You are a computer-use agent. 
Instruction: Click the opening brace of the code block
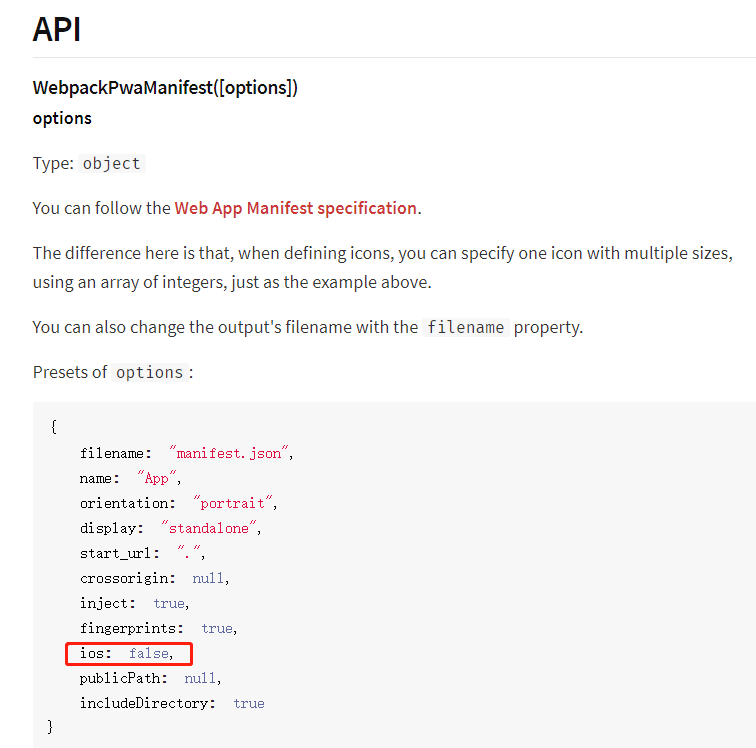[x=54, y=427]
